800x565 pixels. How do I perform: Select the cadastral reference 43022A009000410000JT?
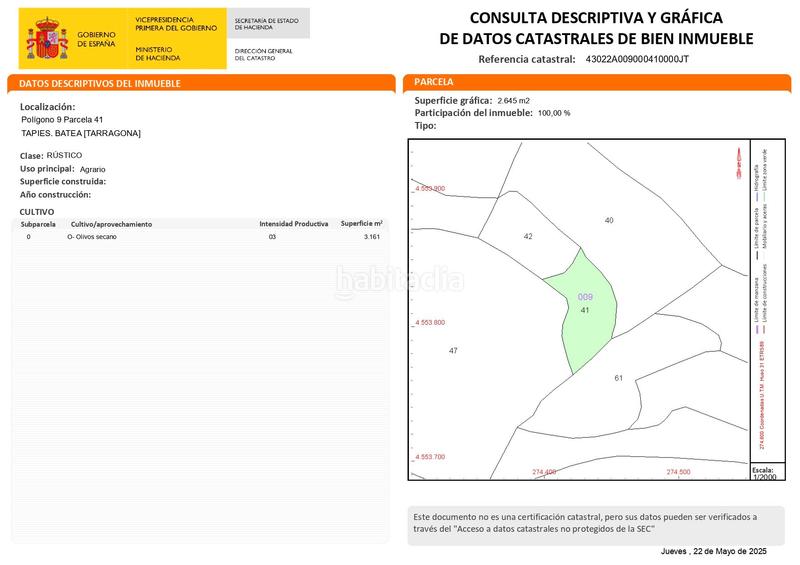(x=637, y=59)
